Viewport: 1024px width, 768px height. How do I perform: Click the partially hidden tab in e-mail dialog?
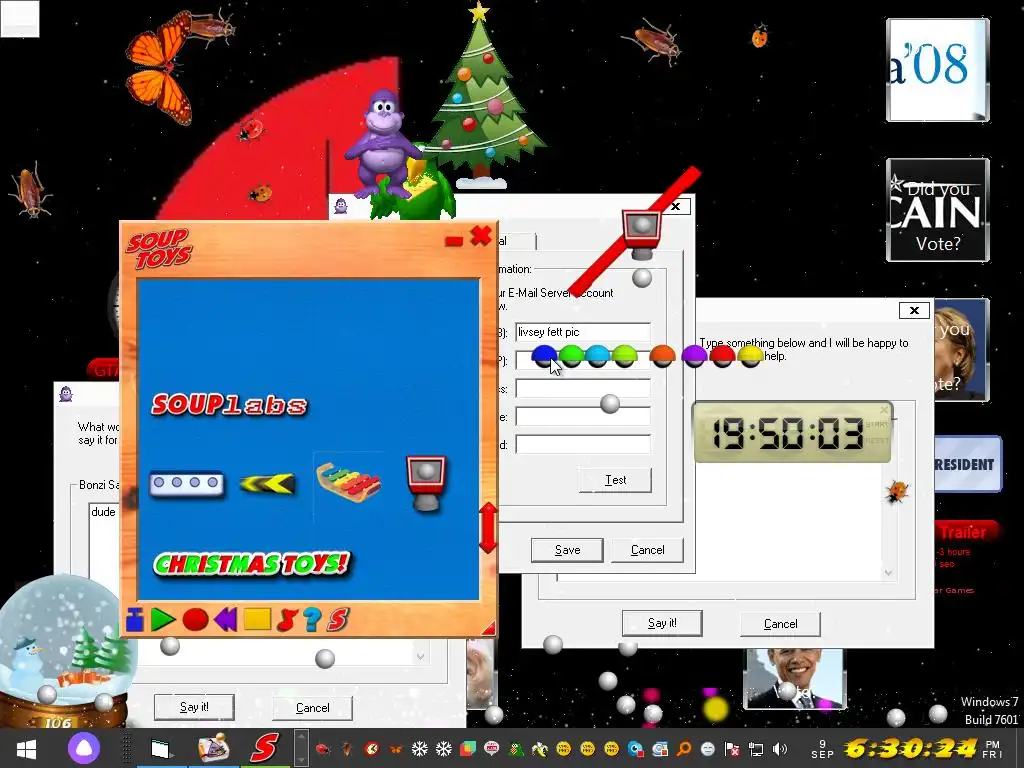click(x=517, y=241)
